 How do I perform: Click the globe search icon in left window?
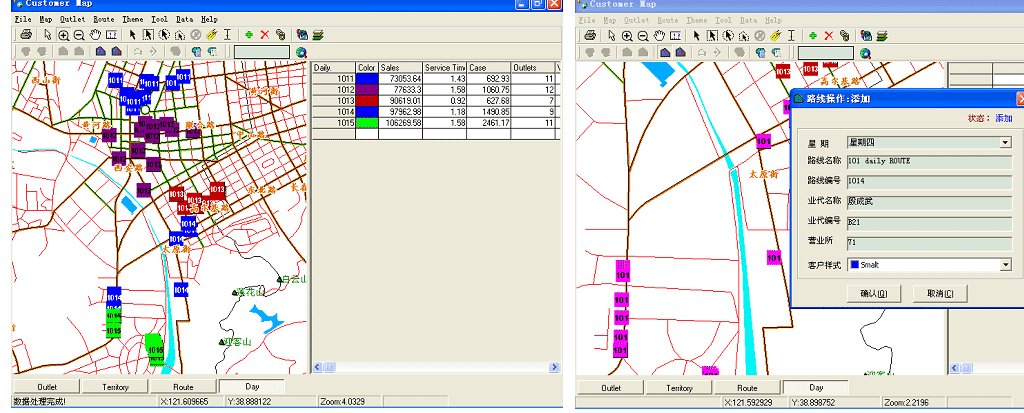click(301, 53)
